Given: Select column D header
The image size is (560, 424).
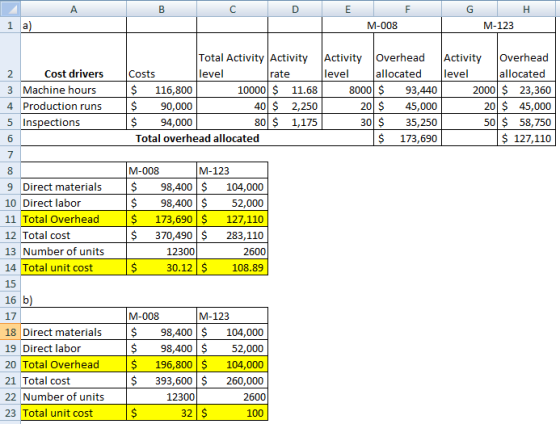Looking at the screenshot, I should [x=295, y=9].
